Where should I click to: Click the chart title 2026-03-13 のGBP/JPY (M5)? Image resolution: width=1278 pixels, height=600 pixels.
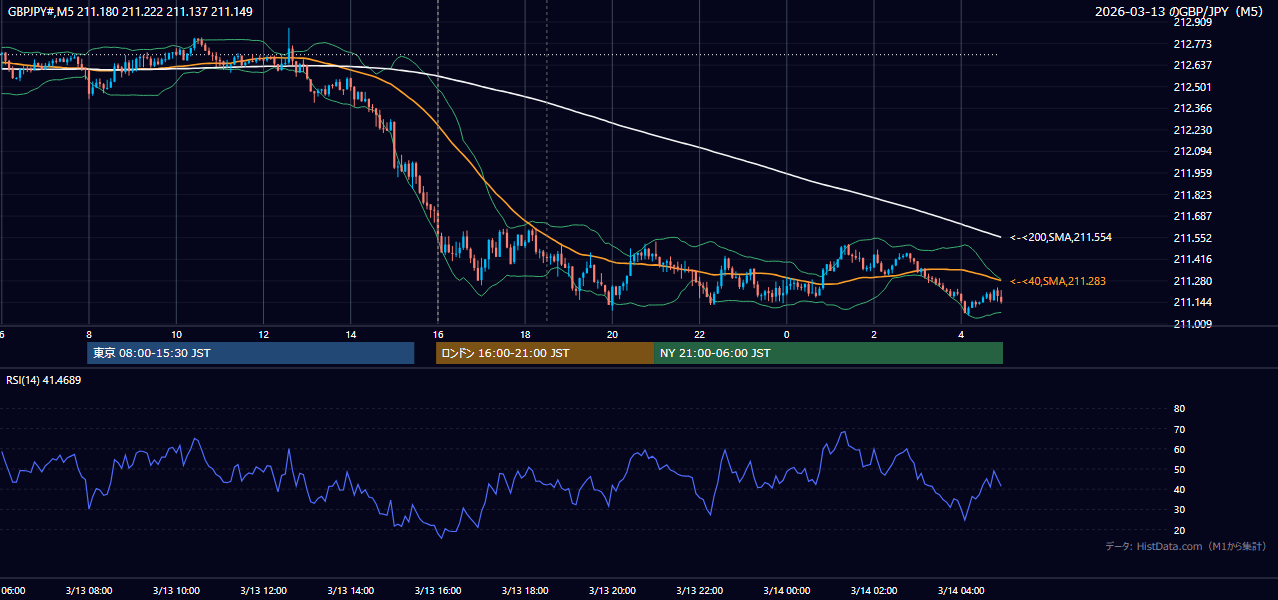pos(1180,12)
